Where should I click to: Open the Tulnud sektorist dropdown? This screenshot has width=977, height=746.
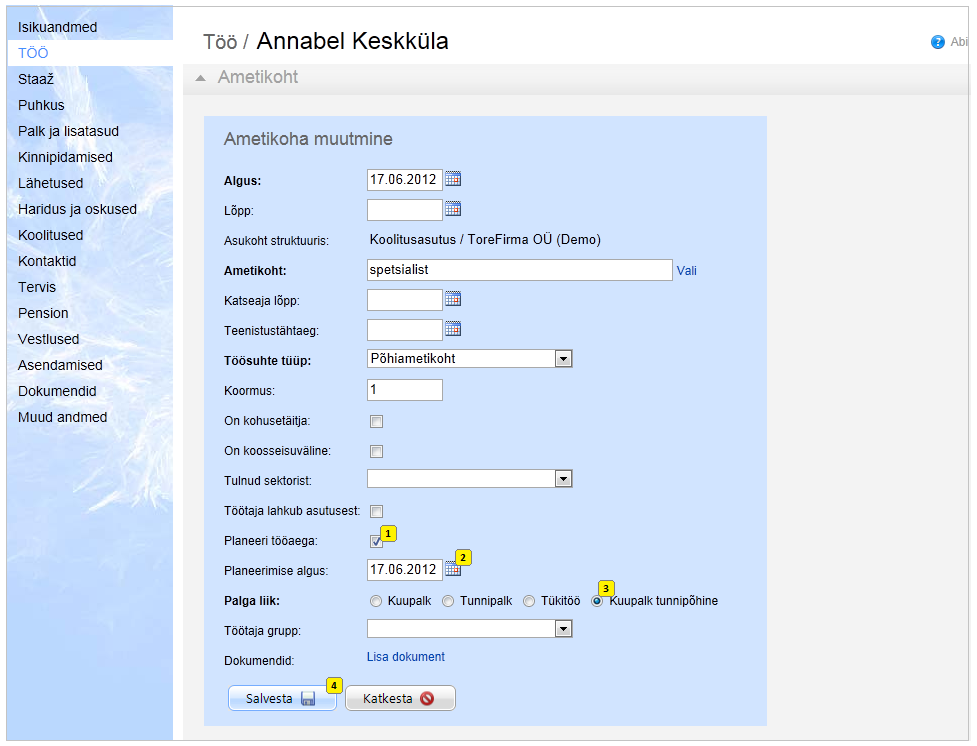click(563, 479)
